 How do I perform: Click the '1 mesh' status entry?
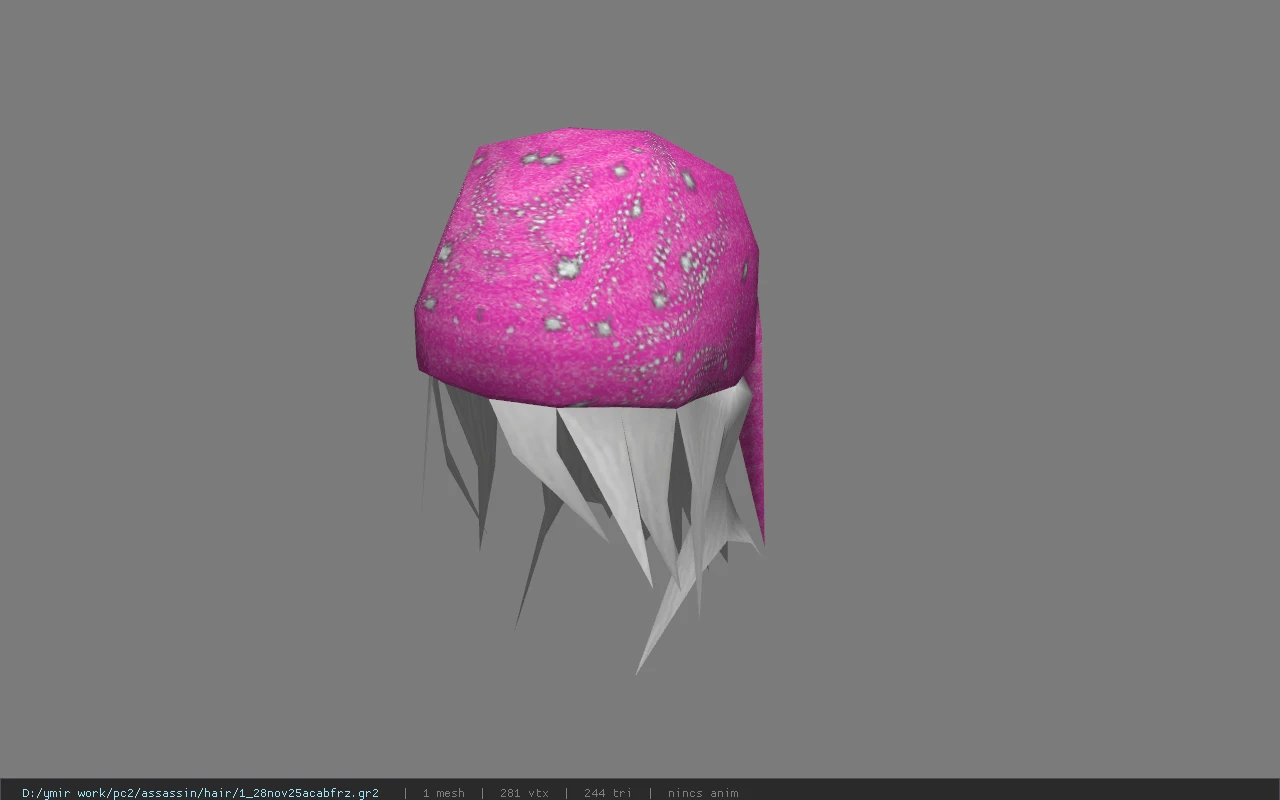[x=443, y=793]
